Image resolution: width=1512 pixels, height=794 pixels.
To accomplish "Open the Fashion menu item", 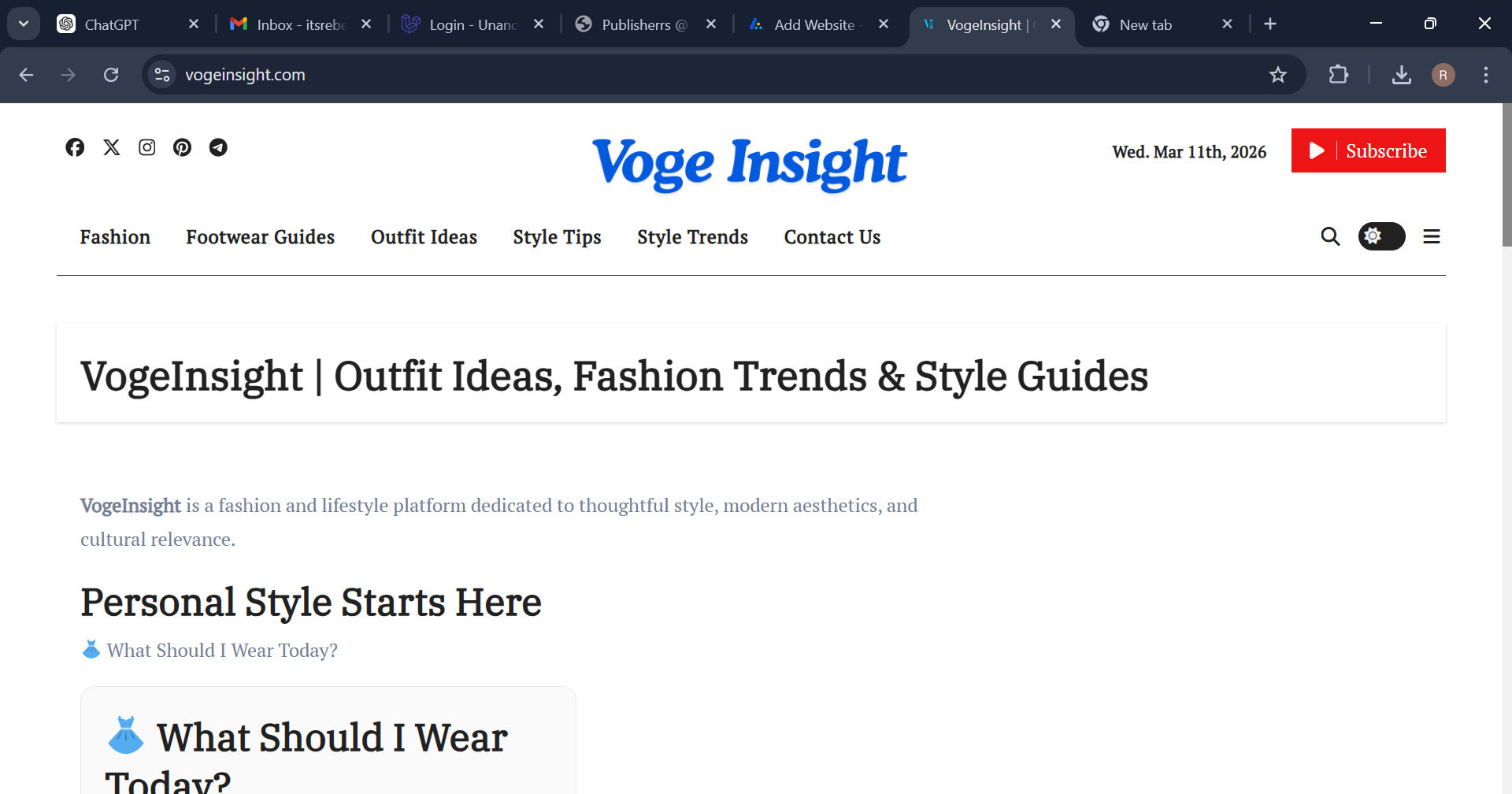I will tap(115, 237).
